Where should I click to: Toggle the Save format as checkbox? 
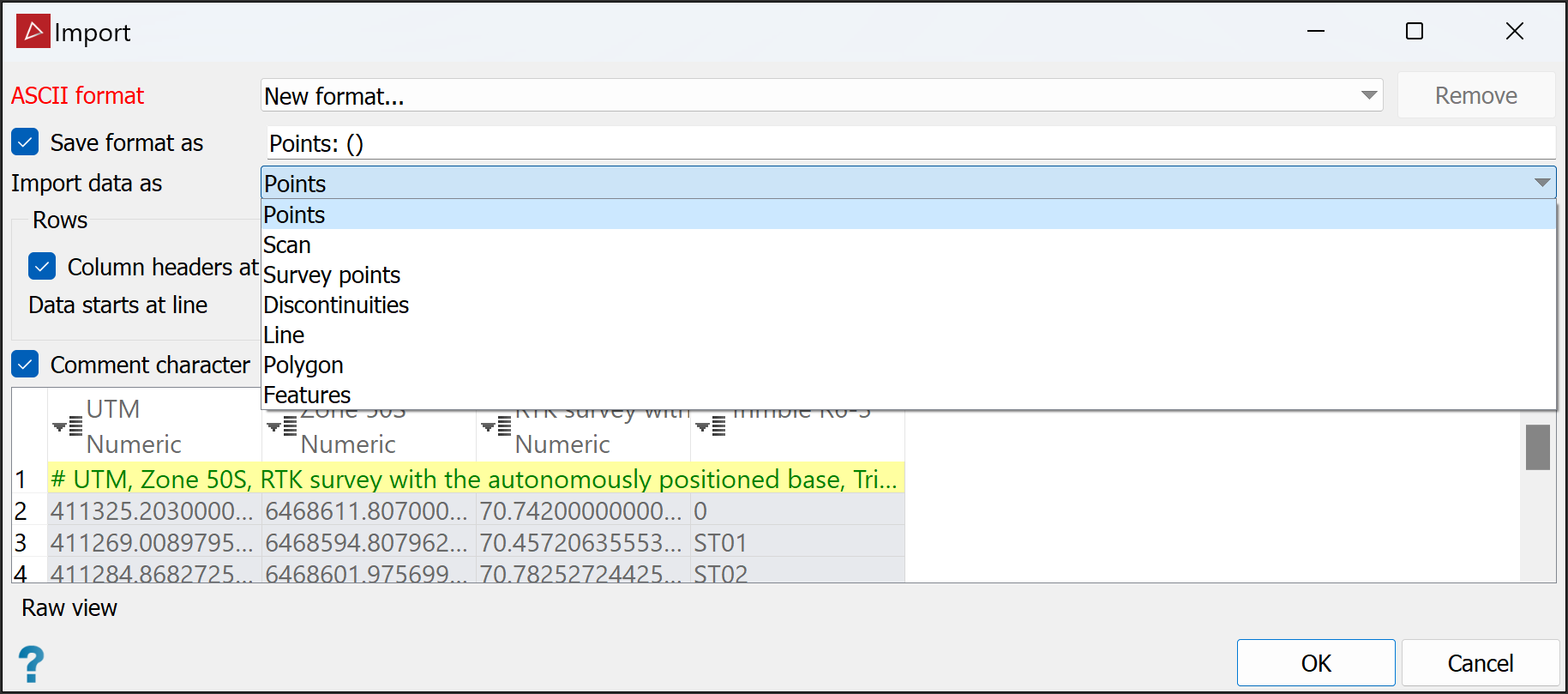pos(25,142)
